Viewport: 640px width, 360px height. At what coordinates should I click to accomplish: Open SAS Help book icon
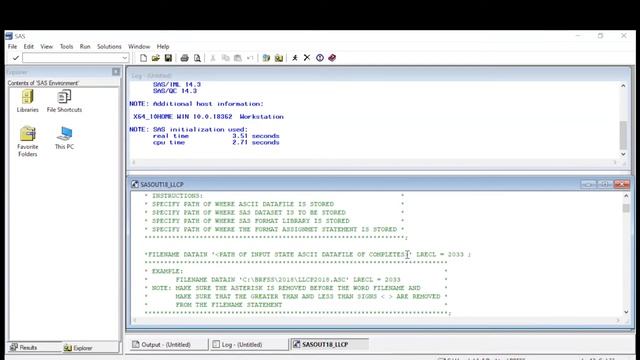pyautogui.click(x=332, y=58)
